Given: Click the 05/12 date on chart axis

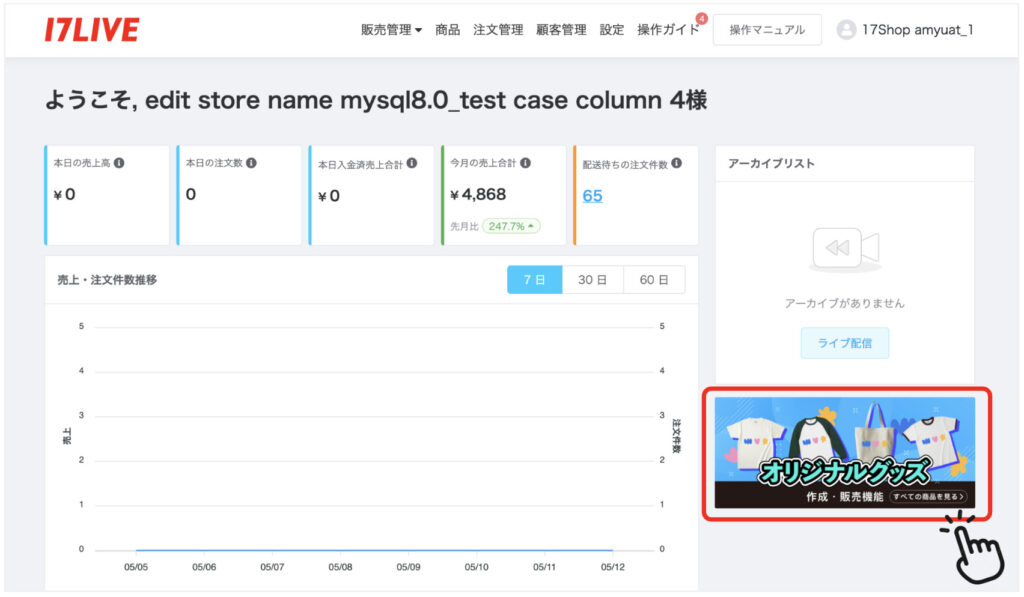Looking at the screenshot, I should 613,567.
